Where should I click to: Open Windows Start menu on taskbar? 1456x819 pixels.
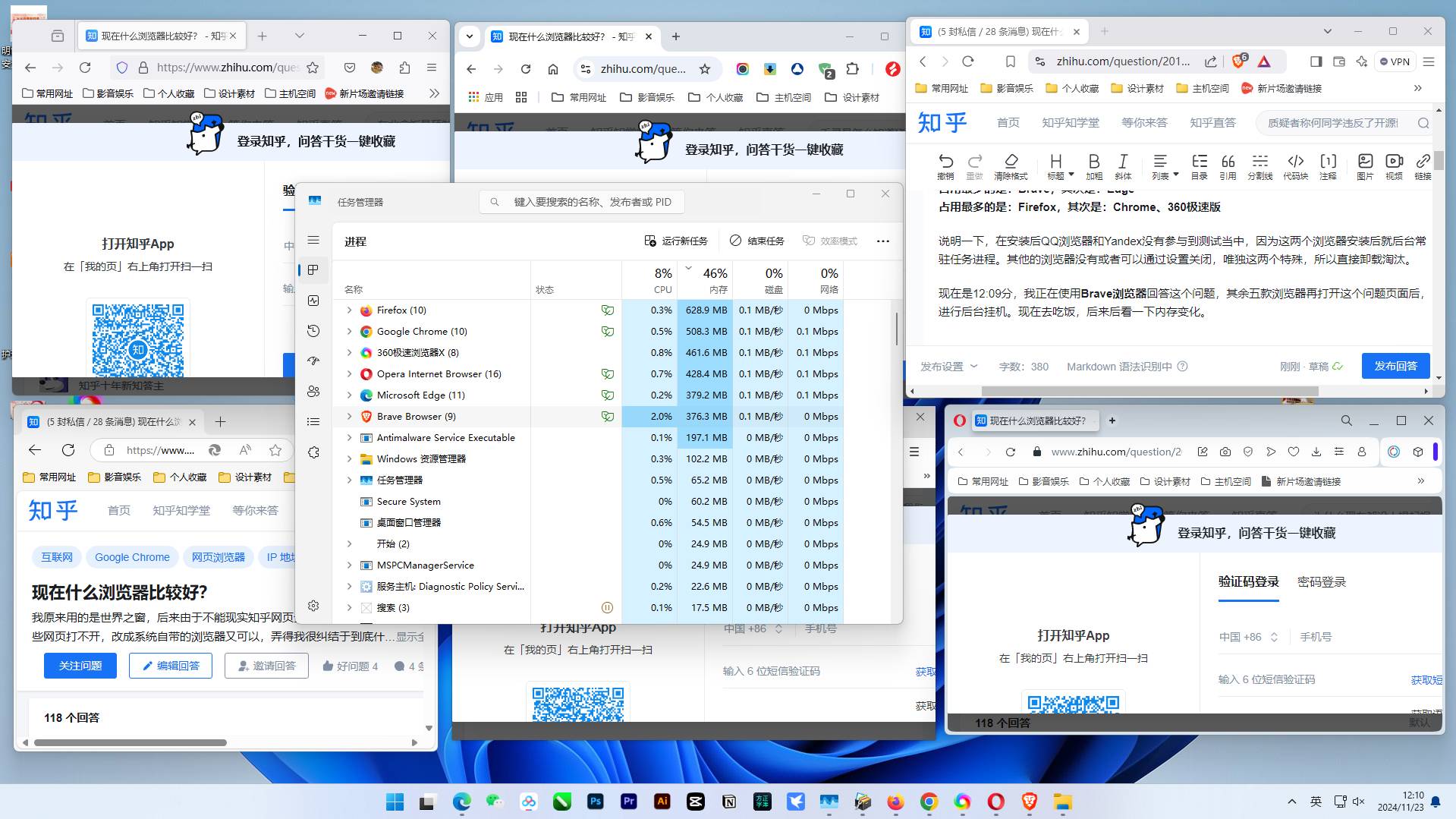395,802
